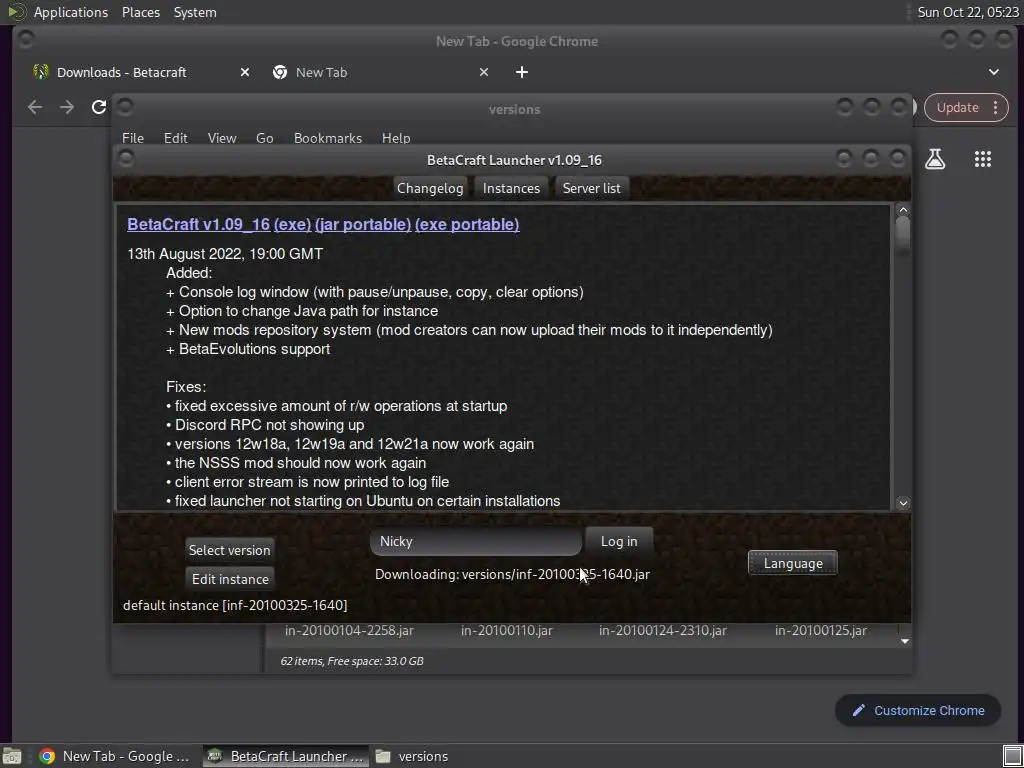Click the versions window scroll down arrow
Screen dimensions: 1024x768
pos(904,641)
